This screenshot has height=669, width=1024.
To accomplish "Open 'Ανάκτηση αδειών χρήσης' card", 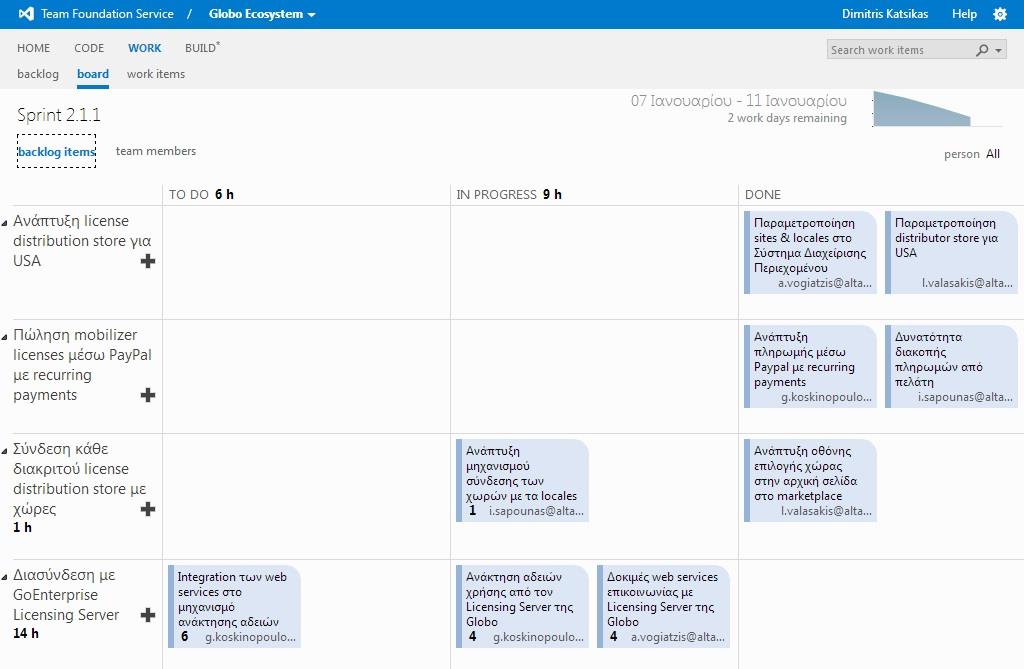I will 522,606.
